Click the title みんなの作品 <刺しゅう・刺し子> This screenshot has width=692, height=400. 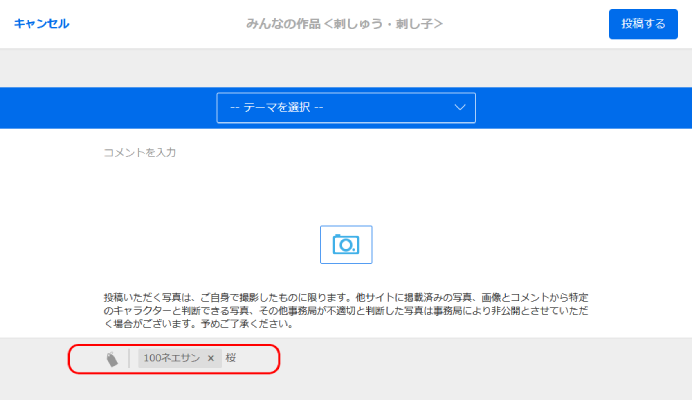(x=344, y=24)
